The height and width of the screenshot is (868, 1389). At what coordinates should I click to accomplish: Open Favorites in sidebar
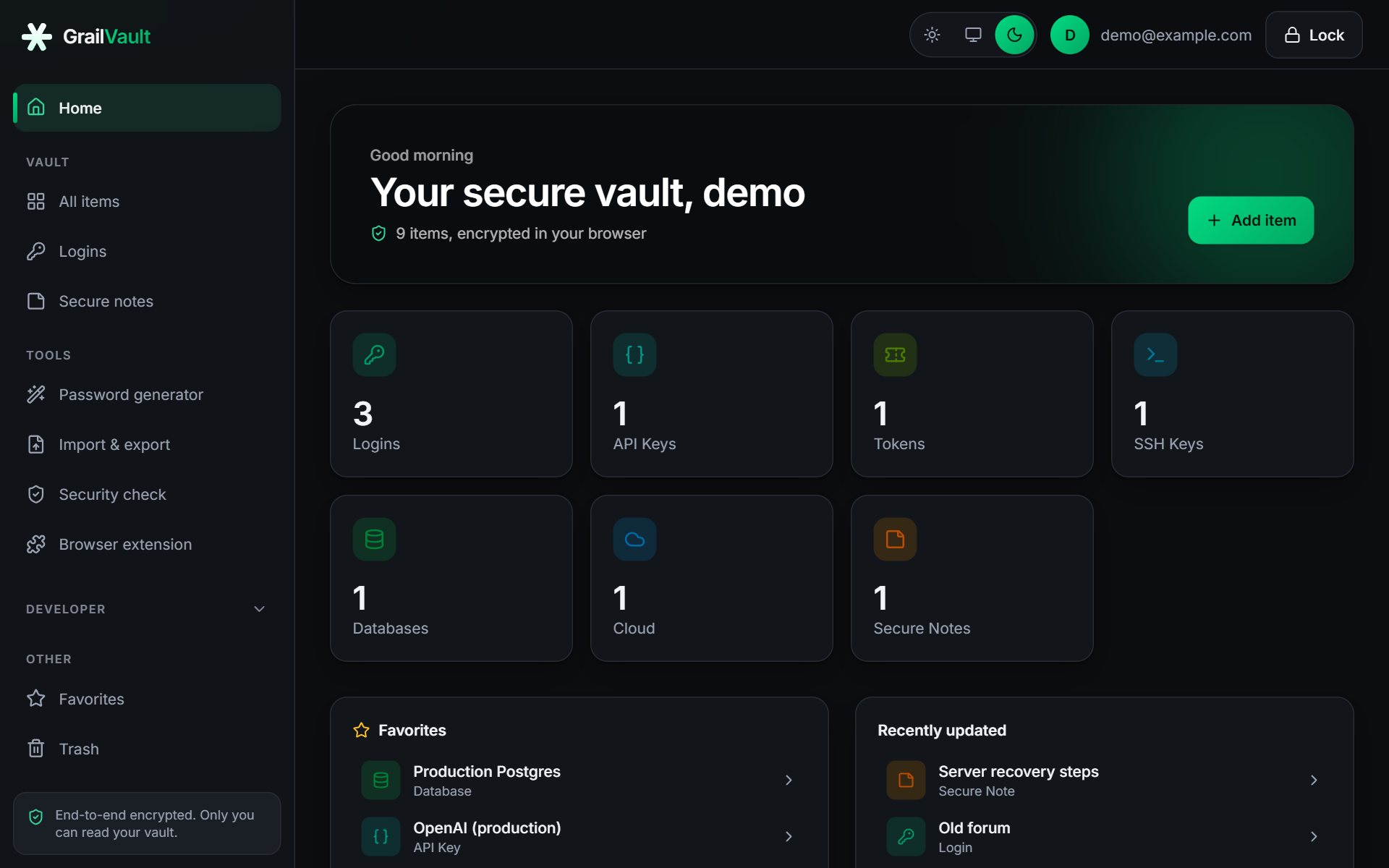tap(147, 699)
